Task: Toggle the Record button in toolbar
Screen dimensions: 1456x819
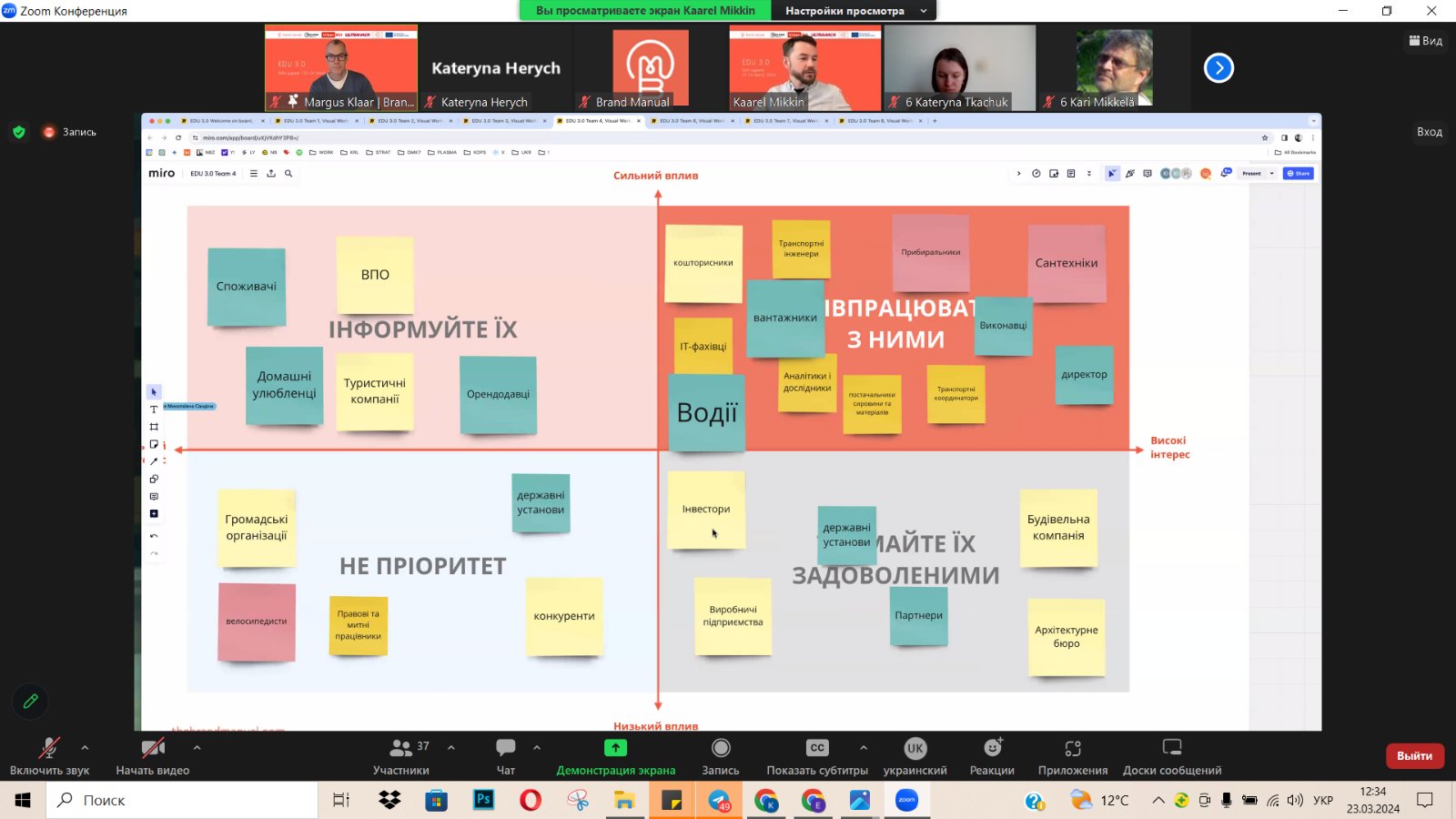Action: click(721, 756)
